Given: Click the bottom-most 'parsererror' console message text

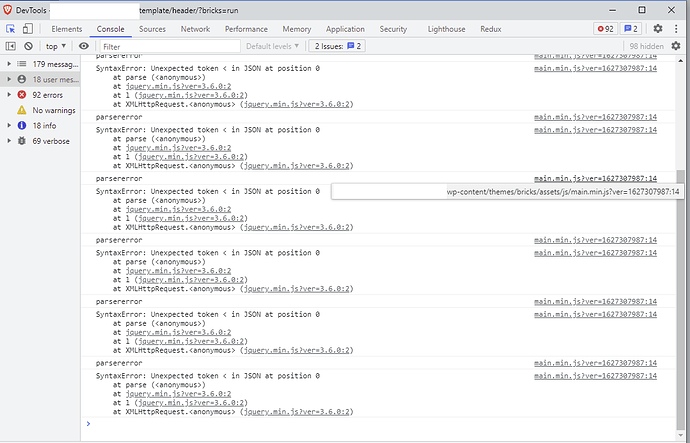Looking at the screenshot, I should pyautogui.click(x=119, y=363).
